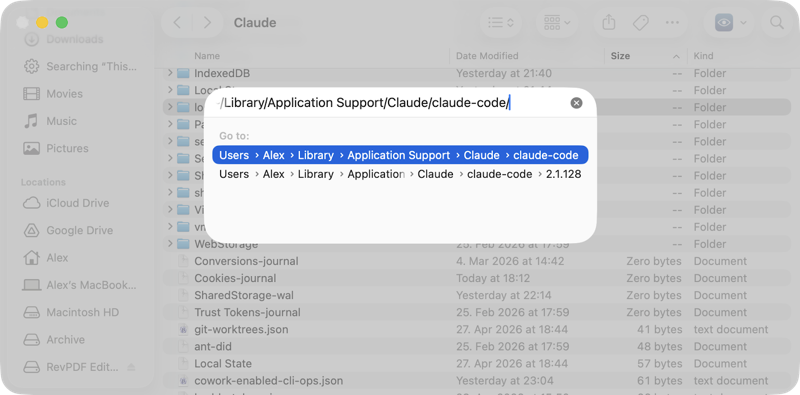Choose the path suggestion ending in 2.1.128
The height and width of the screenshot is (395, 800).
pyautogui.click(x=400, y=174)
